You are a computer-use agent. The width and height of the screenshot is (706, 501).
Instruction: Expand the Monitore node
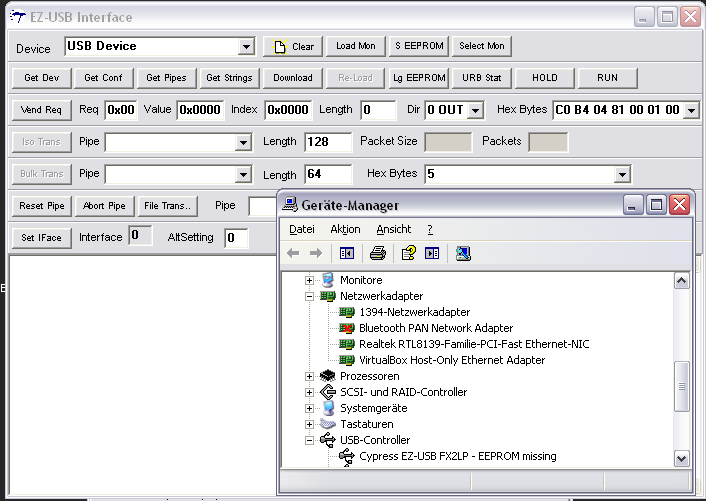point(309,280)
